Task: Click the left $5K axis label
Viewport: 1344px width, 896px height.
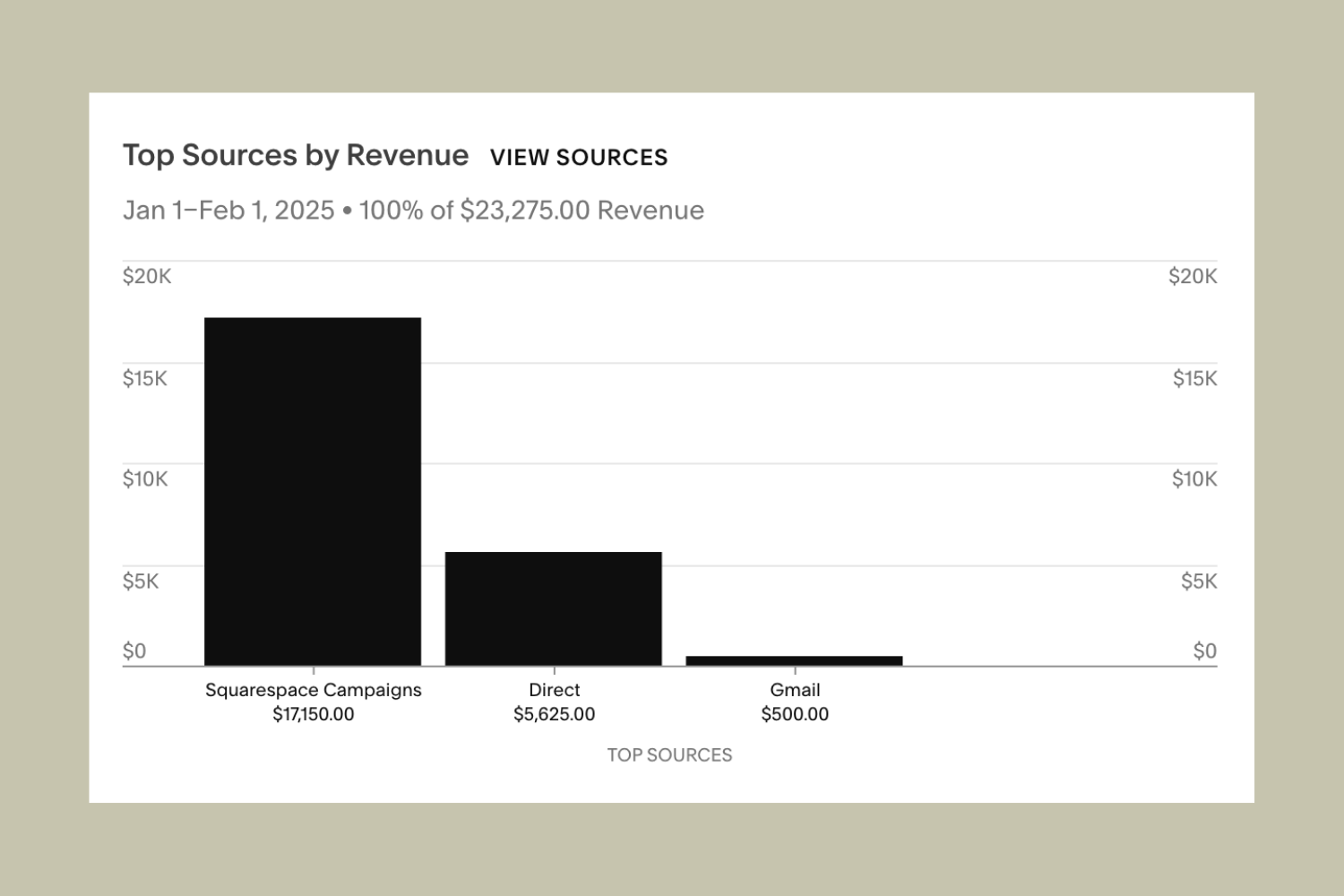Action: [x=141, y=581]
